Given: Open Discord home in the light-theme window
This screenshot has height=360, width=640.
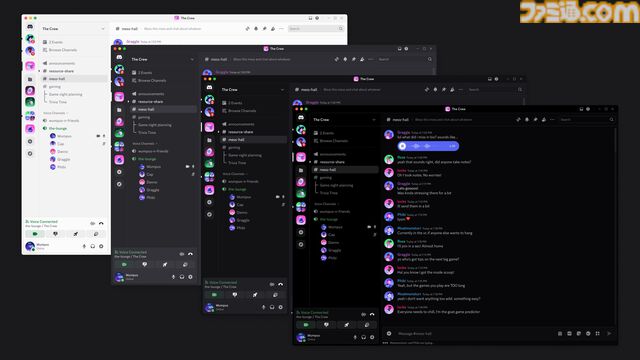Looking at the screenshot, I should 30,27.
